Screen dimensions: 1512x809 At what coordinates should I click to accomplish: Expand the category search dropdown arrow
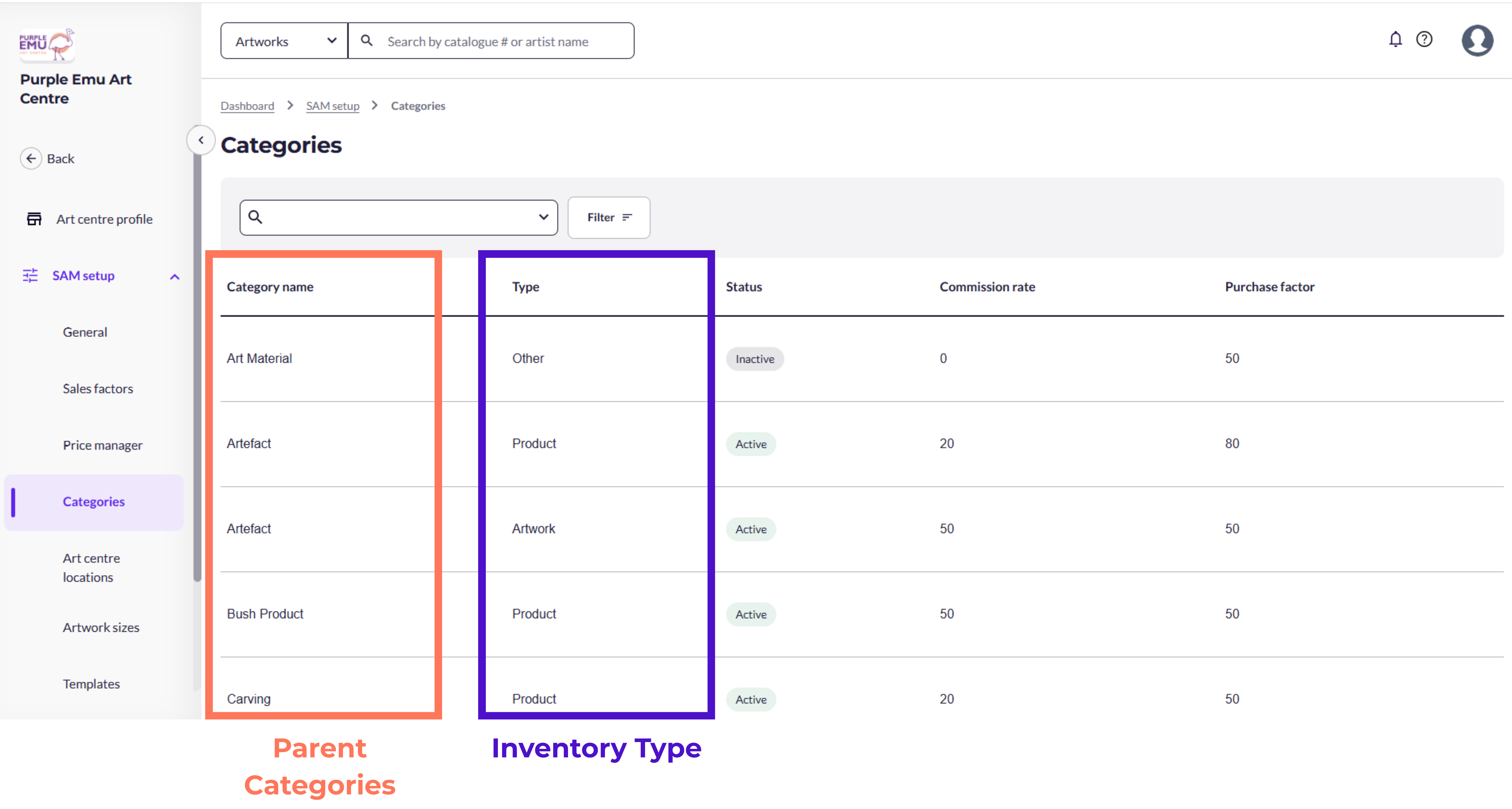click(544, 217)
